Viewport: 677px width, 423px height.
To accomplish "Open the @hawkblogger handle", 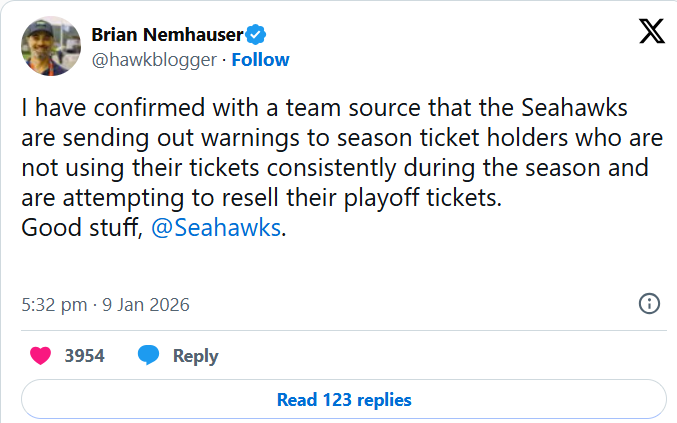I will [154, 59].
